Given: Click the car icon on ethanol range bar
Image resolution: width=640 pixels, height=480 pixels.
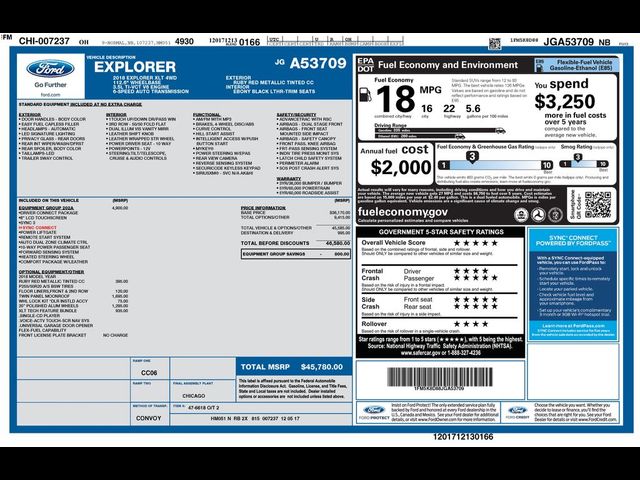Looking at the screenshot, I should 460,136.
